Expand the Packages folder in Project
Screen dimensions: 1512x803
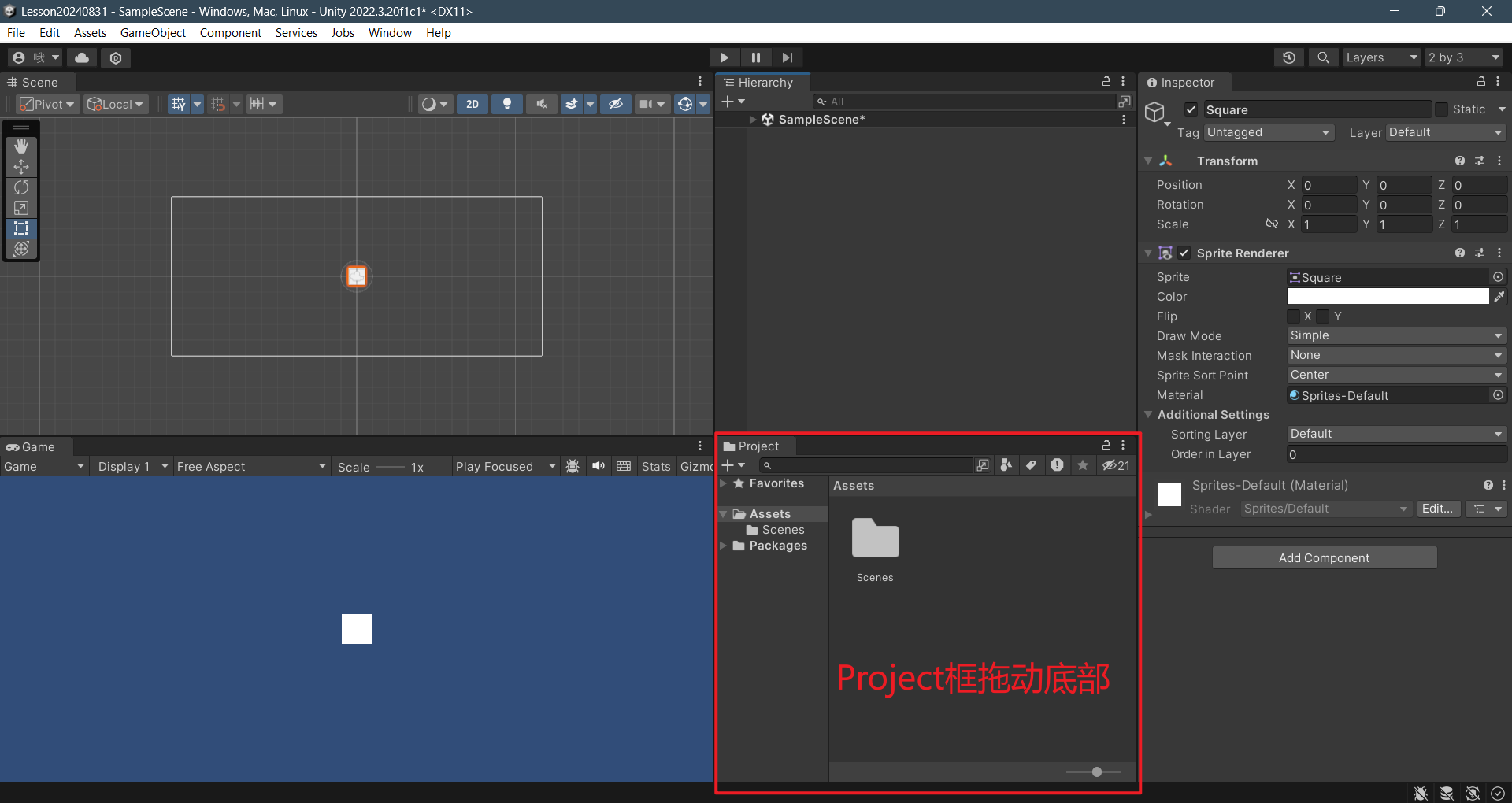[723, 546]
